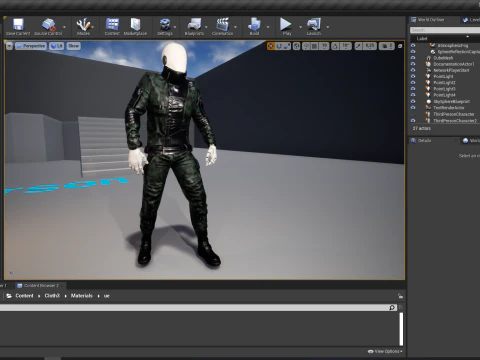Screen dimensions: 480x360
Task: Open the Settings toolbar icon
Action: pos(165,27)
